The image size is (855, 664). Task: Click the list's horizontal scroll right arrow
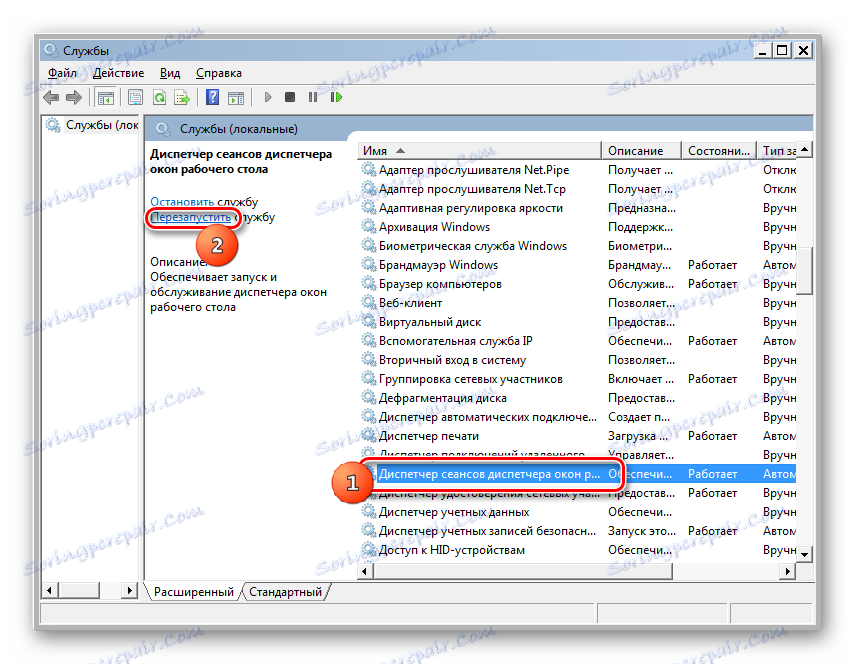tap(788, 571)
